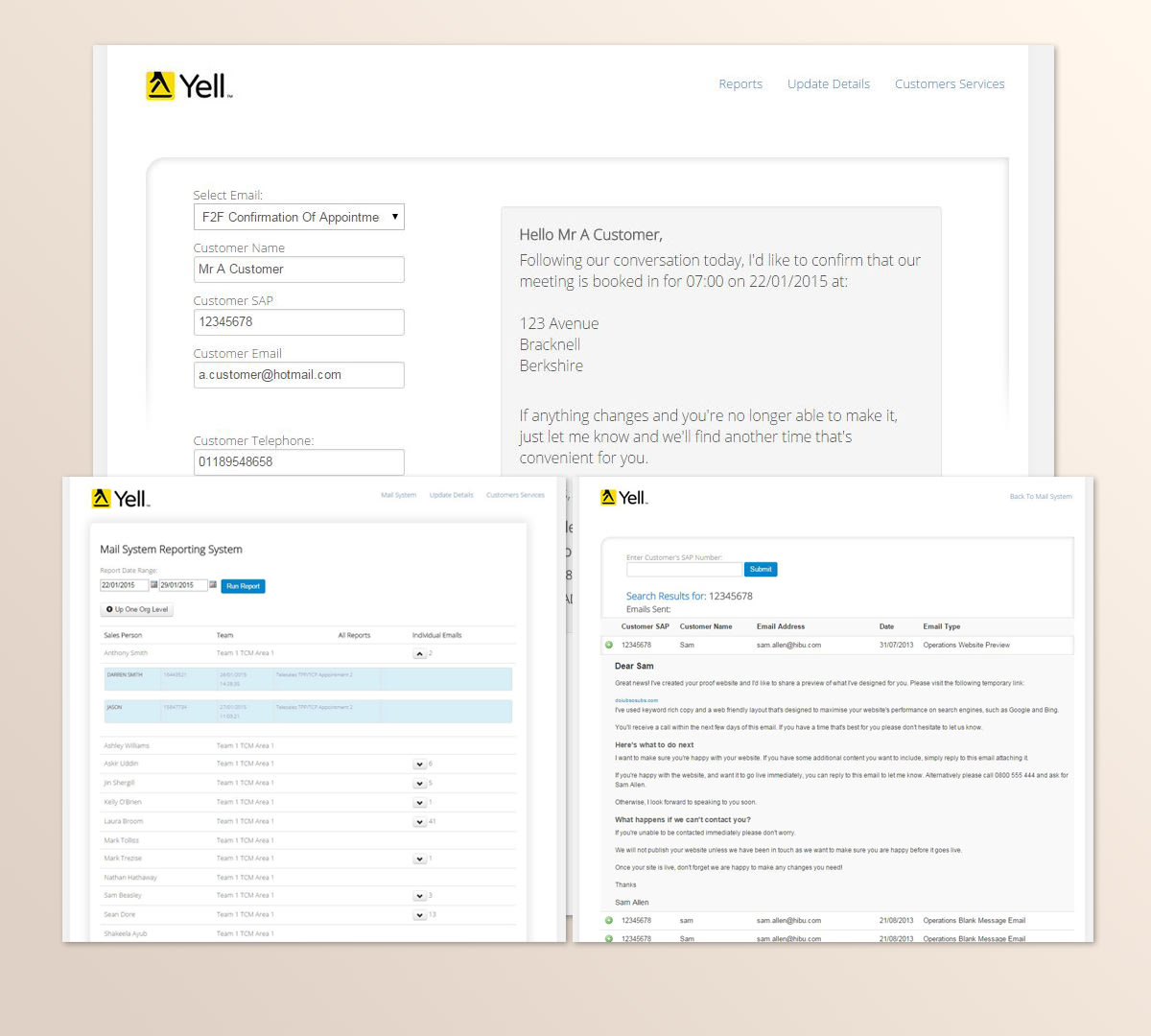The height and width of the screenshot is (1036, 1151).
Task: Open Update Details in the top window navigation
Action: [829, 84]
